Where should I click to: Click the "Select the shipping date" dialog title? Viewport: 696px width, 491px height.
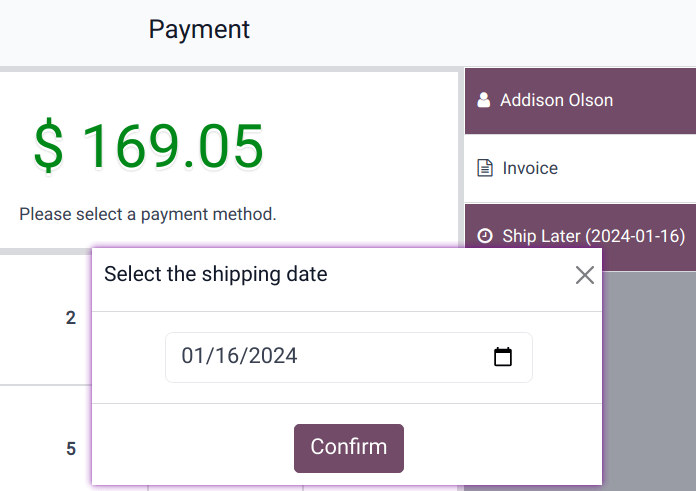point(215,274)
